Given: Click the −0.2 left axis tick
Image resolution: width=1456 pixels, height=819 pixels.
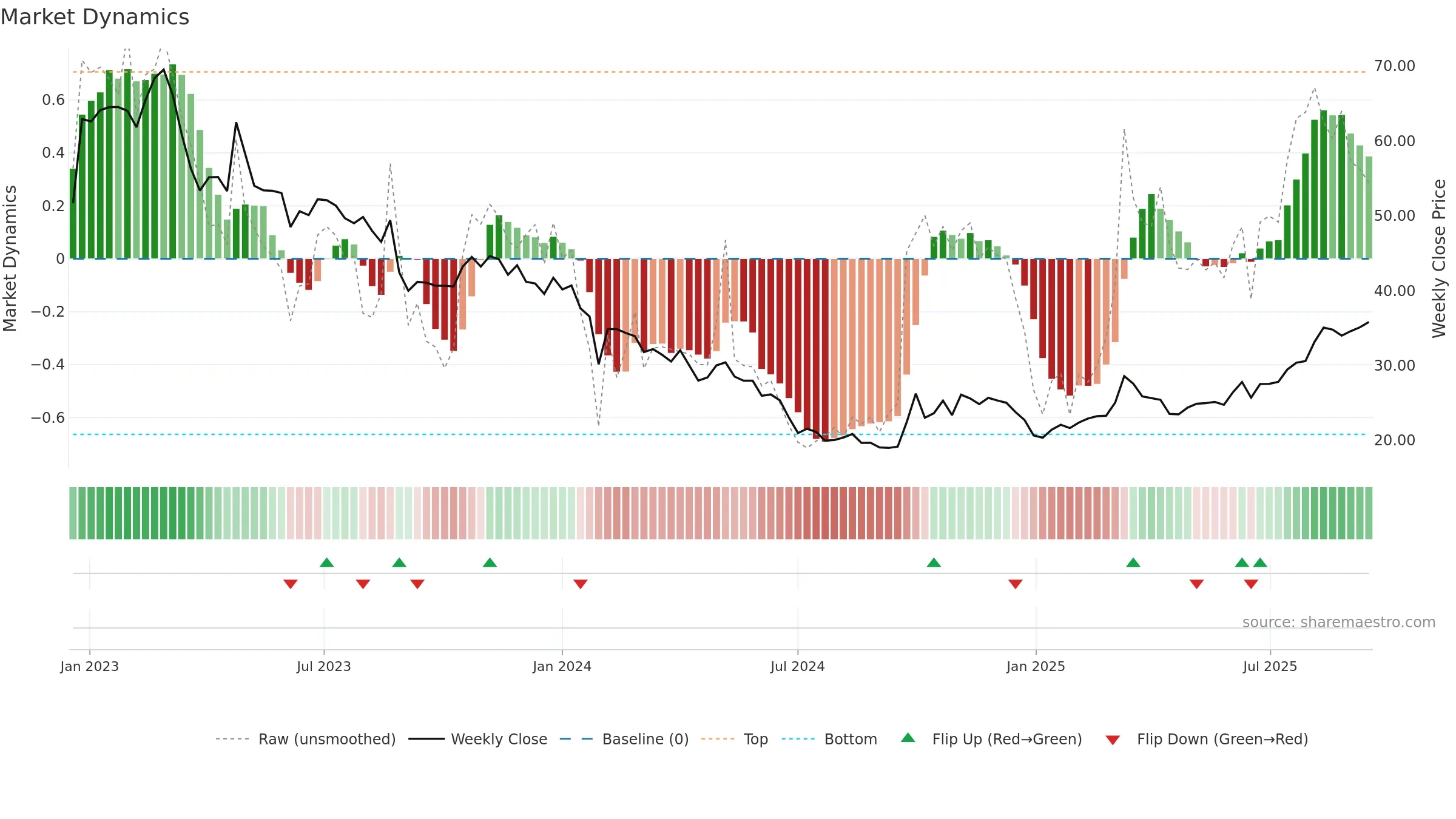Looking at the screenshot, I should coord(48,311).
